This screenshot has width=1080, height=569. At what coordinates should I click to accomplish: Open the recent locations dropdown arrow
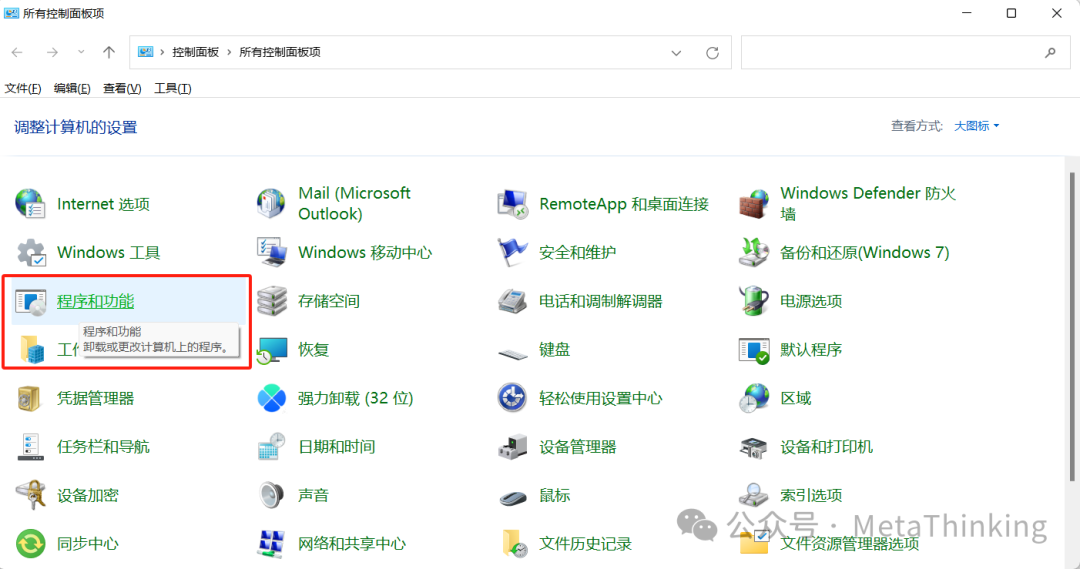[81, 52]
